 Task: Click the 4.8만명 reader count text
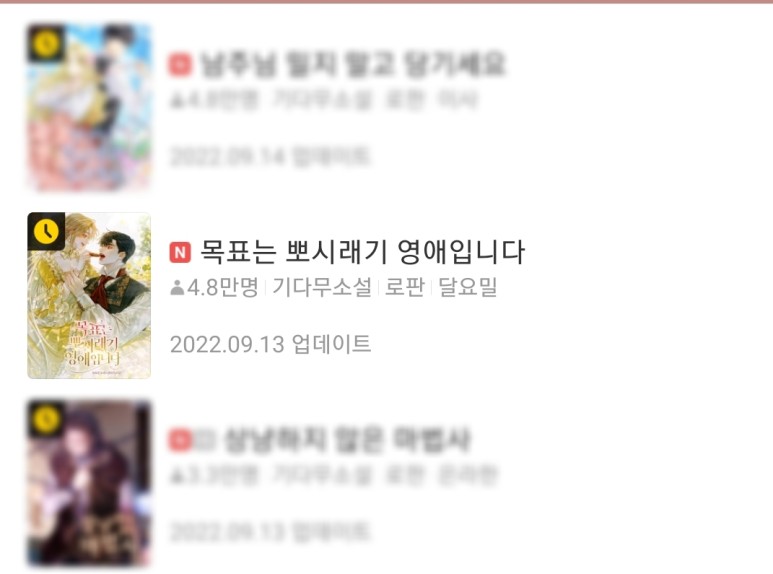pyautogui.click(x=223, y=287)
